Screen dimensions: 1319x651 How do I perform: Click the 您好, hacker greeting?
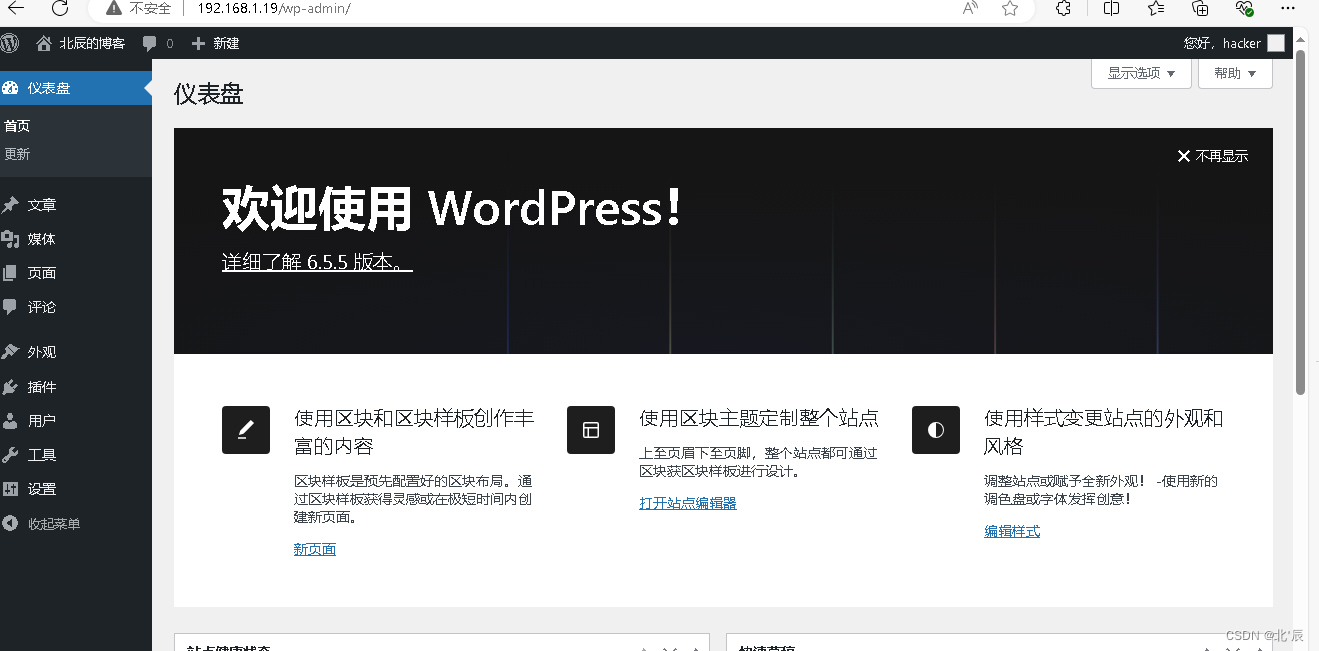(x=1222, y=43)
